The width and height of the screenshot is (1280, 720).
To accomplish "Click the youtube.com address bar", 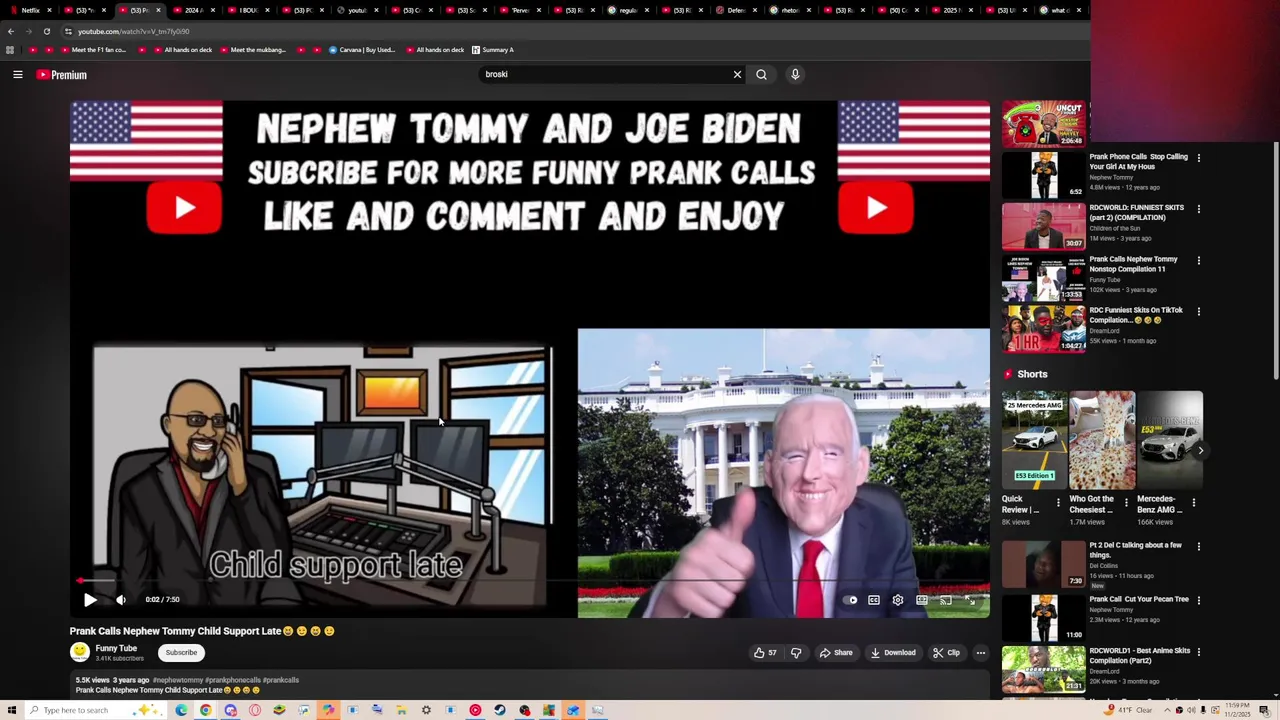I will pos(570,31).
